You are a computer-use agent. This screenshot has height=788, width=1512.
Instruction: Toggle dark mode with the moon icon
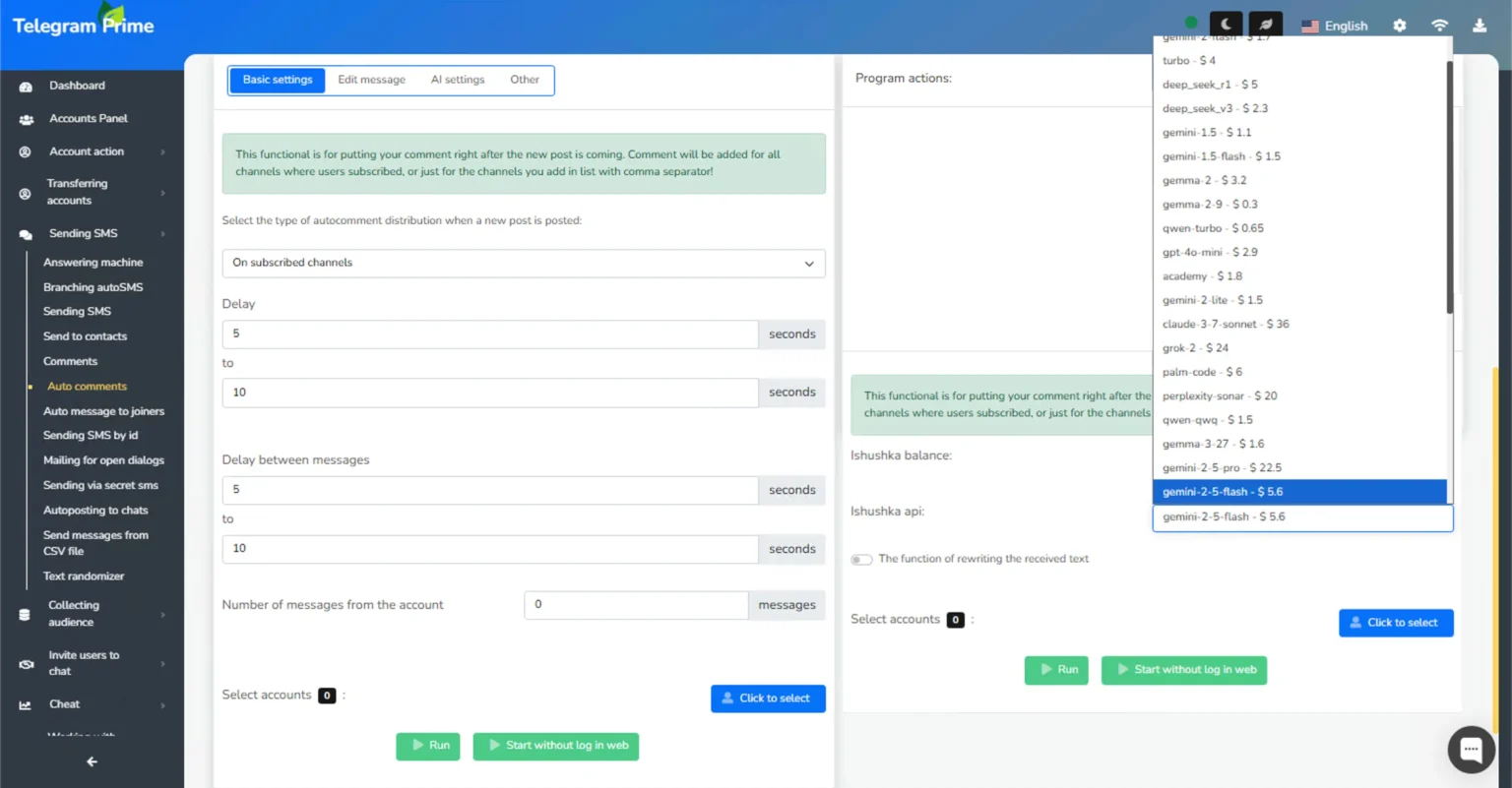(1225, 23)
